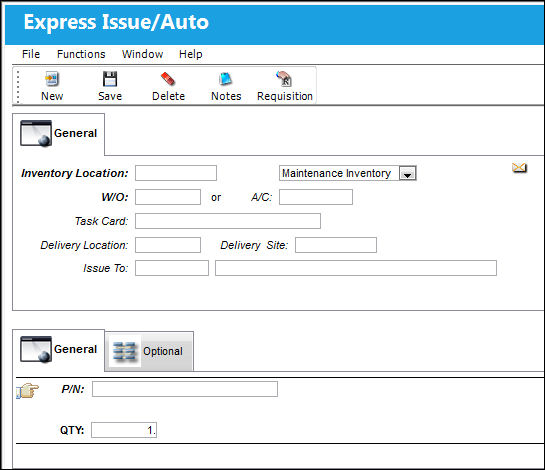Viewport: 545px width, 470px height.
Task: Click the long Issue To name field
Action: [356, 268]
